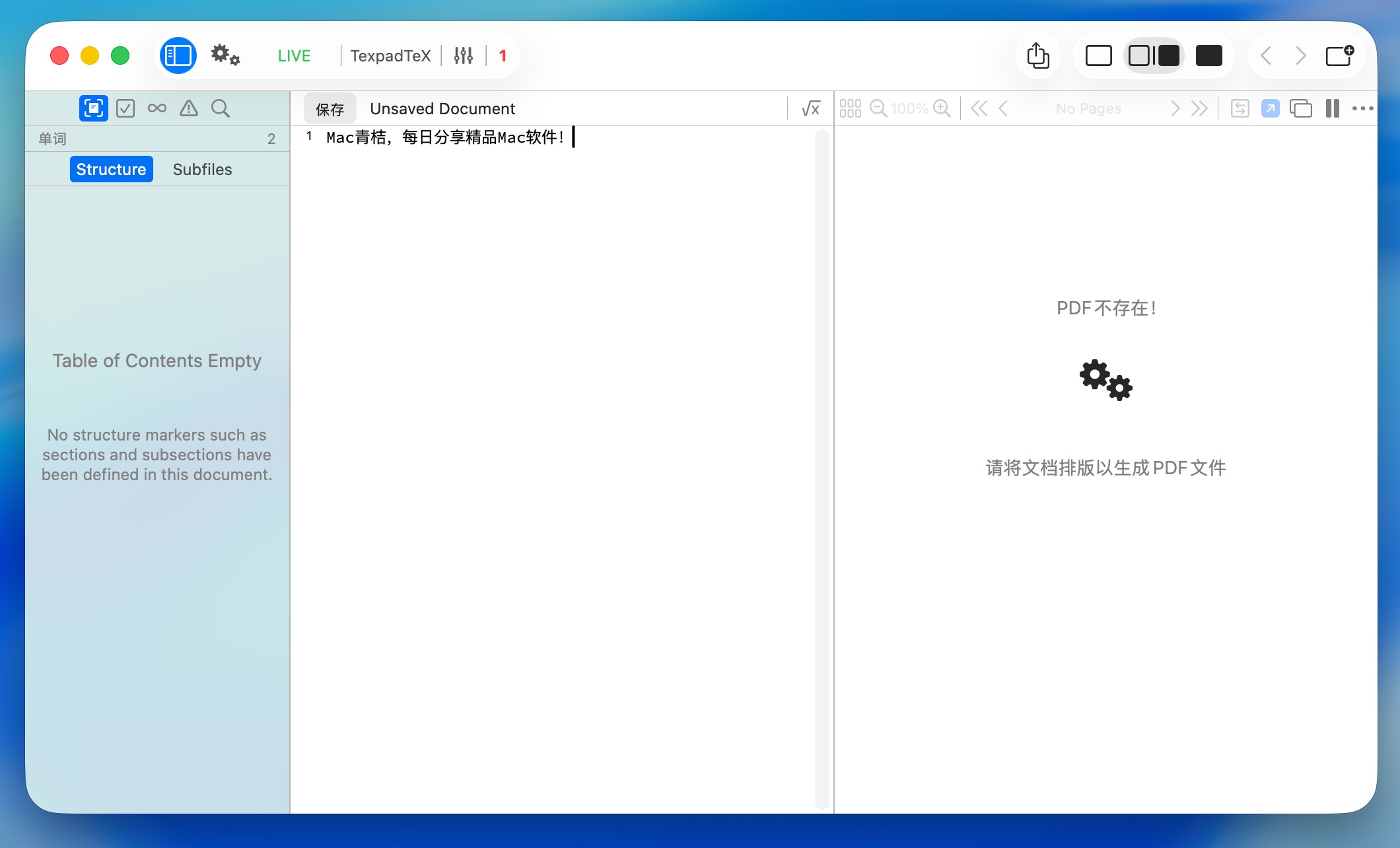
Task: Expand the PDF toolbar more options ellipsis
Action: (x=1362, y=109)
